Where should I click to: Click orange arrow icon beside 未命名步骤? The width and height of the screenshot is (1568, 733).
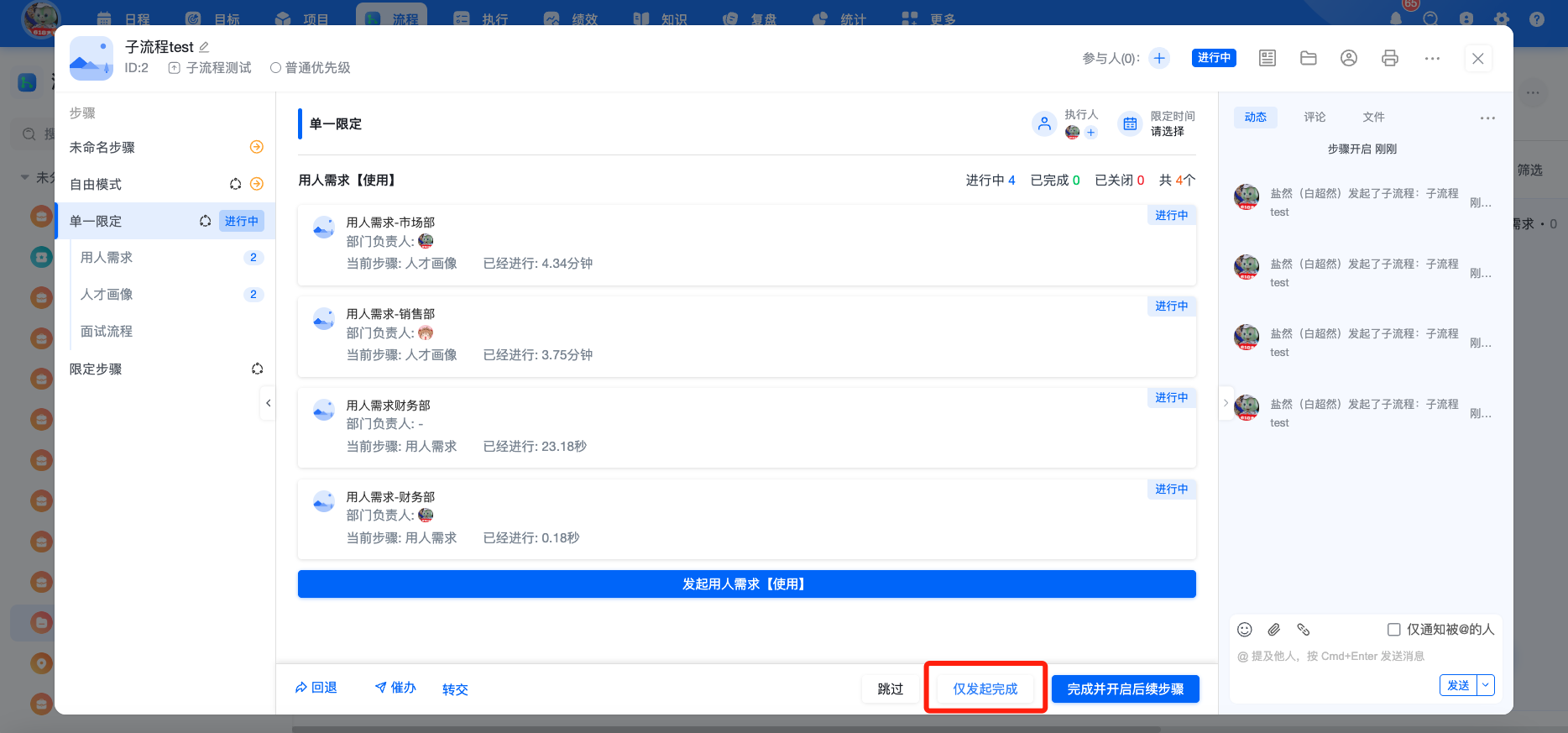point(257,147)
